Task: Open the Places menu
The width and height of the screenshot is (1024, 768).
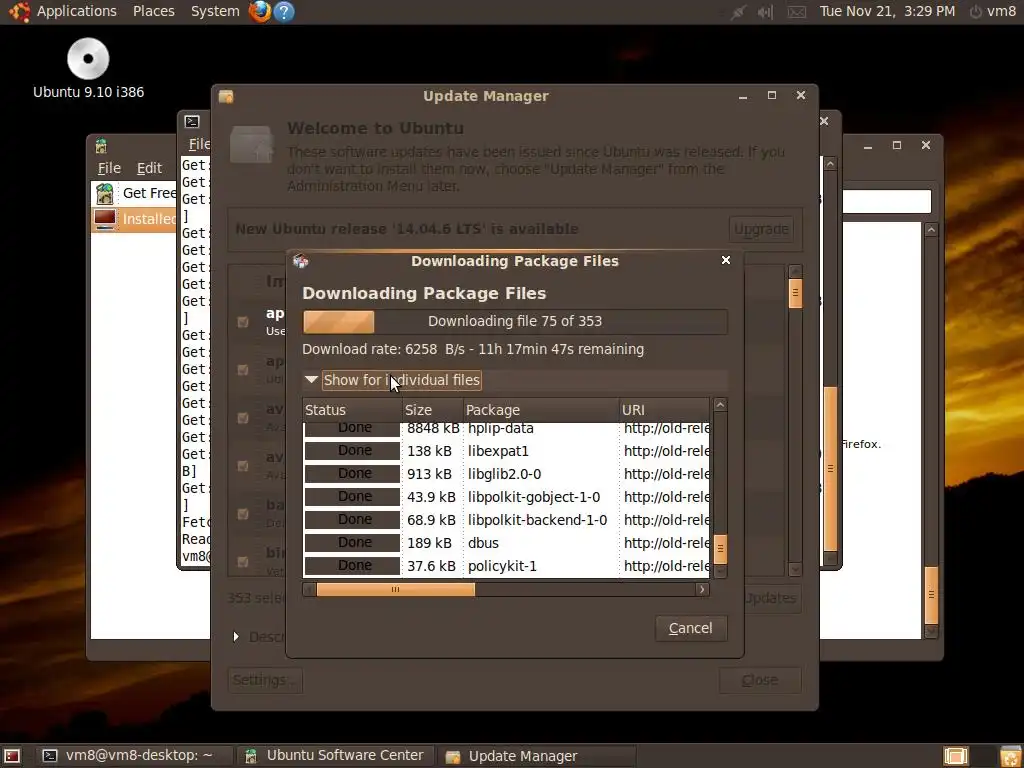Action: pyautogui.click(x=153, y=11)
